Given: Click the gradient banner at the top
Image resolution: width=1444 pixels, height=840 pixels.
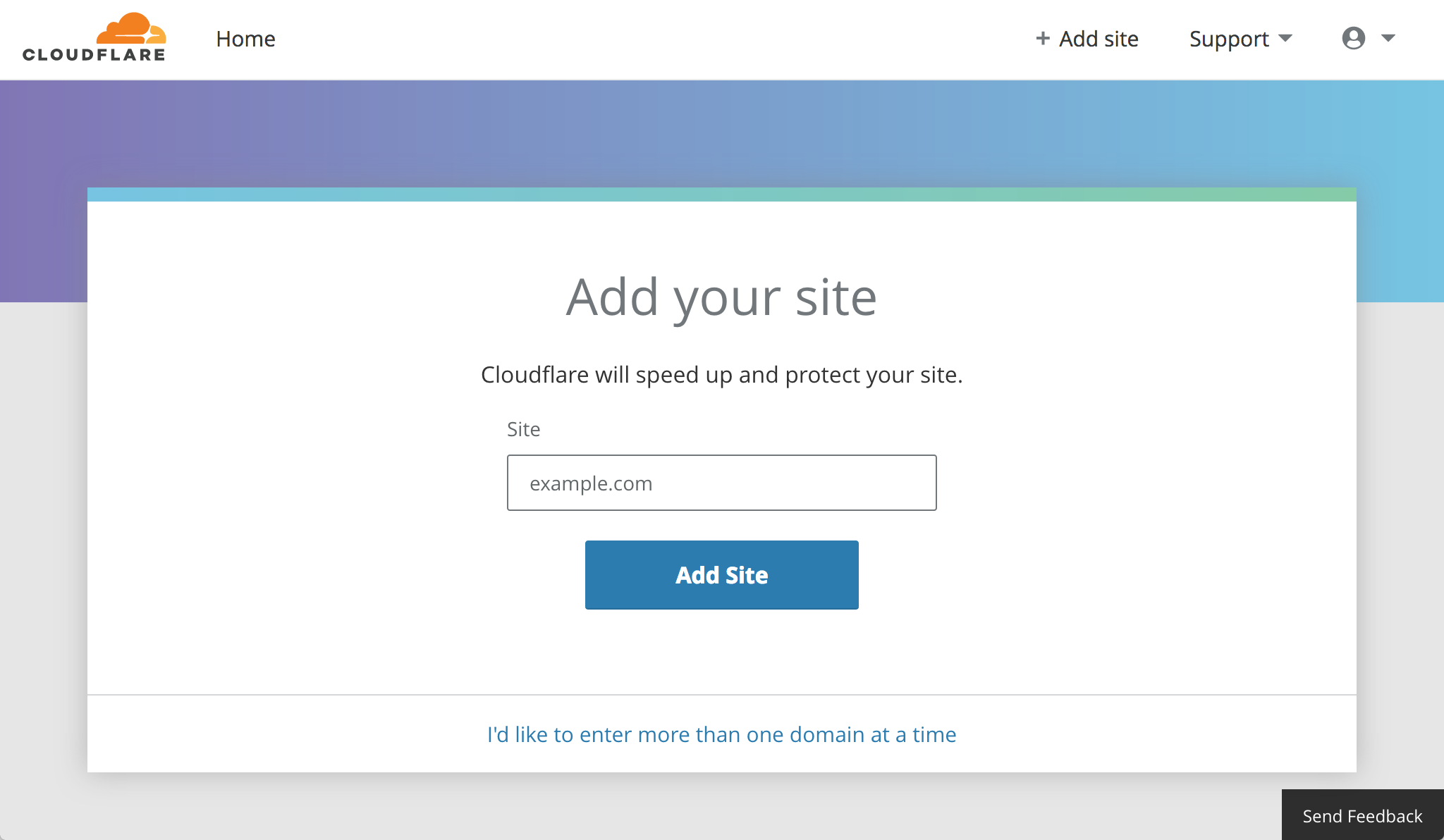Looking at the screenshot, I should coord(722,134).
